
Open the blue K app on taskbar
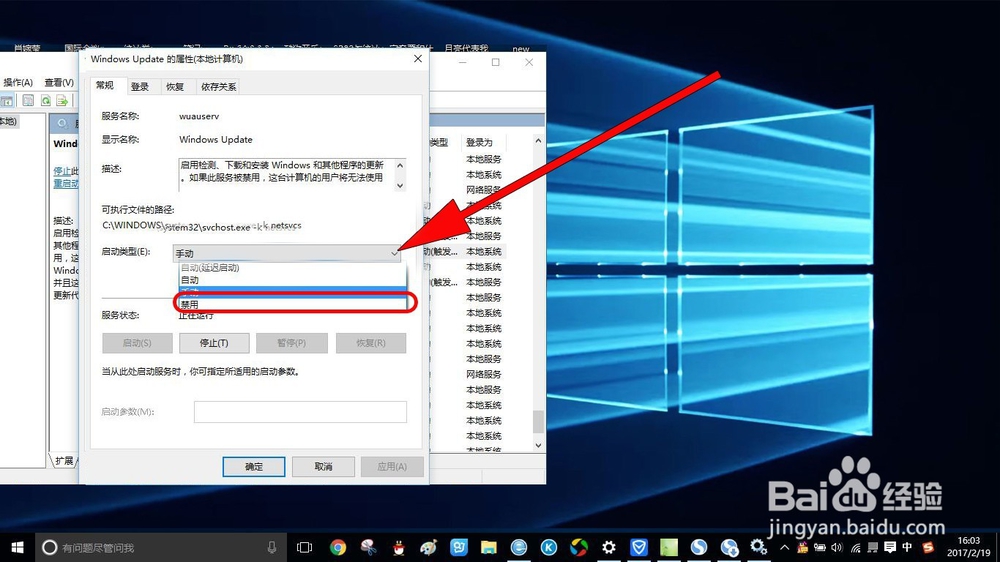point(548,547)
